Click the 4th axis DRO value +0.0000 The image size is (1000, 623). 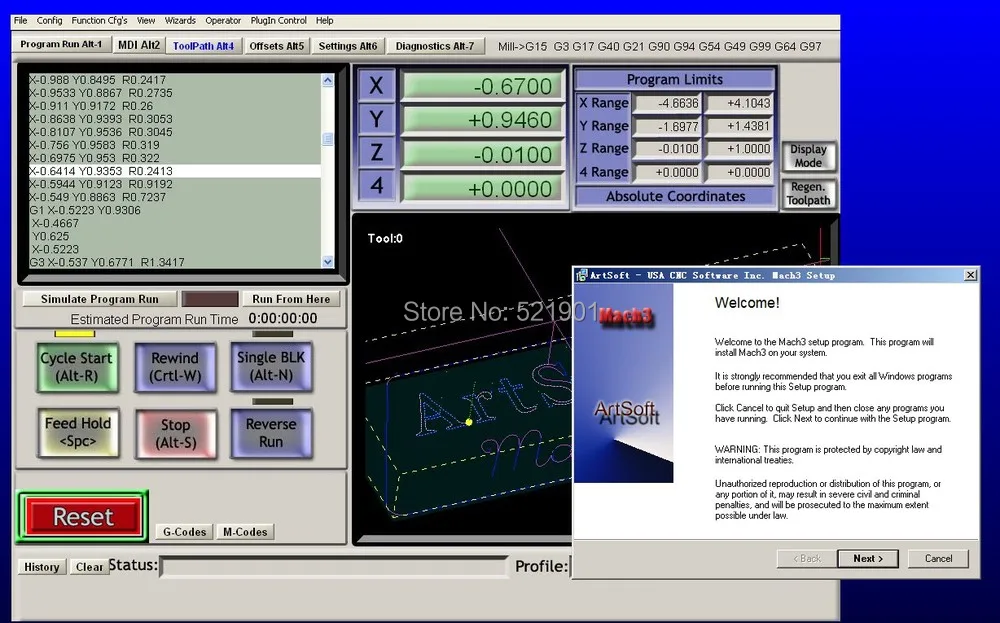(x=482, y=189)
